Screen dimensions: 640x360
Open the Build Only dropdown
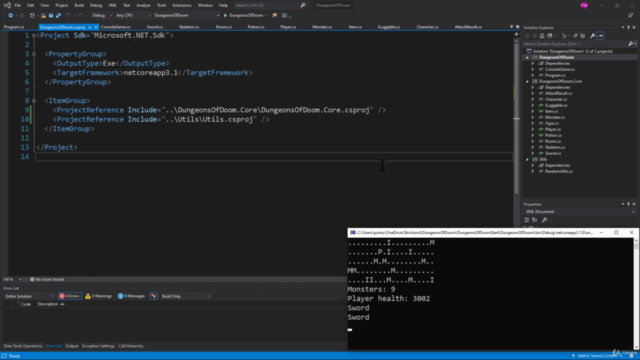[186, 296]
